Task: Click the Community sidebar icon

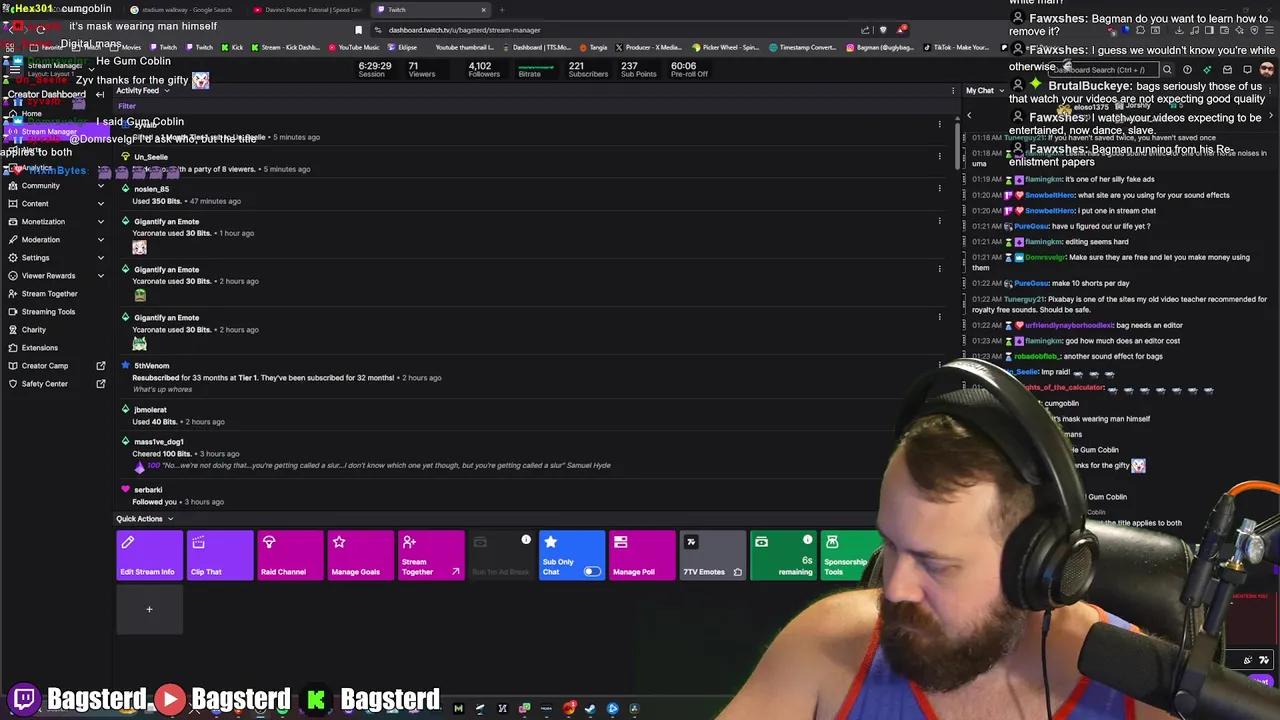Action: tap(12, 186)
